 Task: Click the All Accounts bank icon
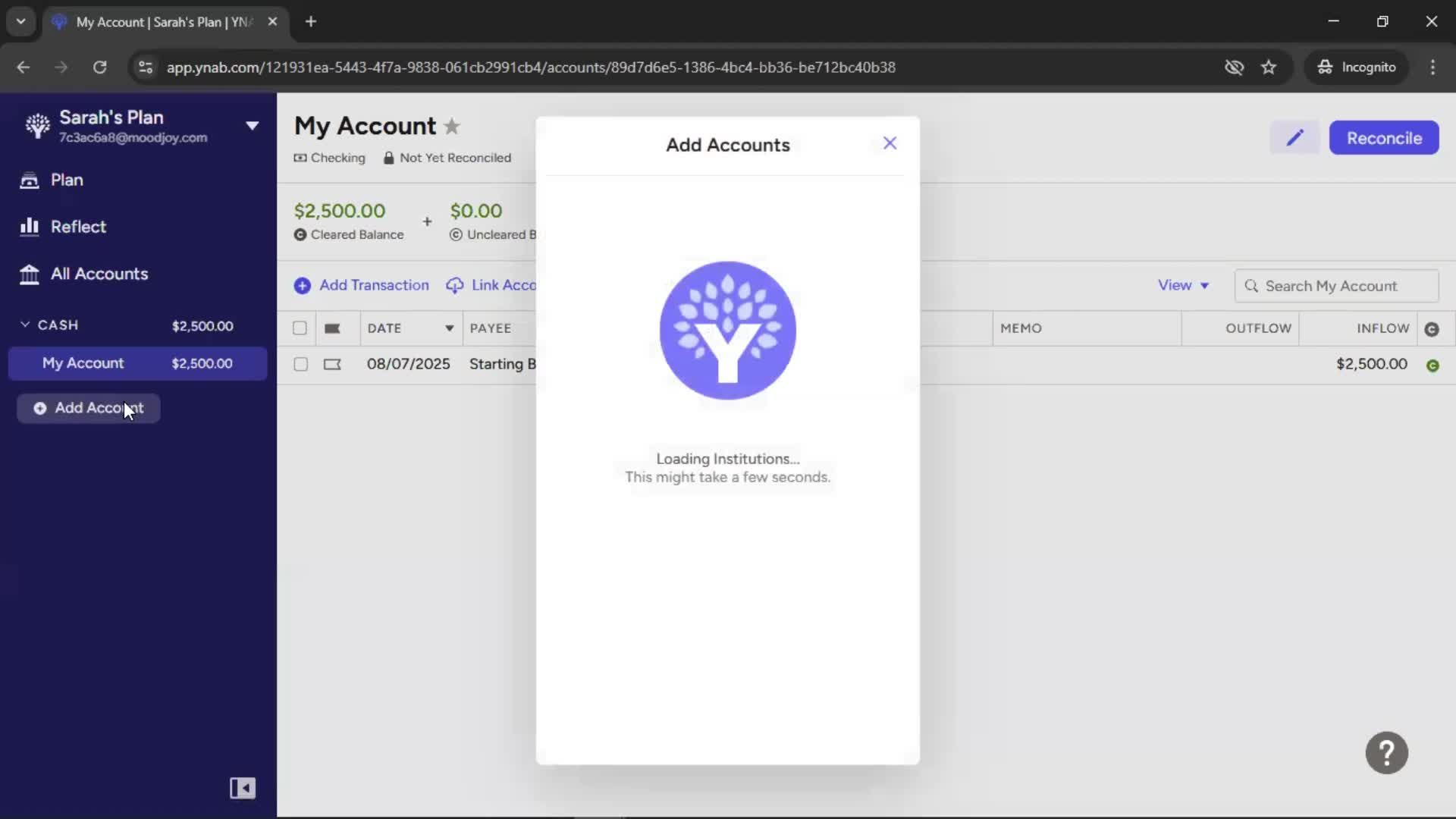29,275
